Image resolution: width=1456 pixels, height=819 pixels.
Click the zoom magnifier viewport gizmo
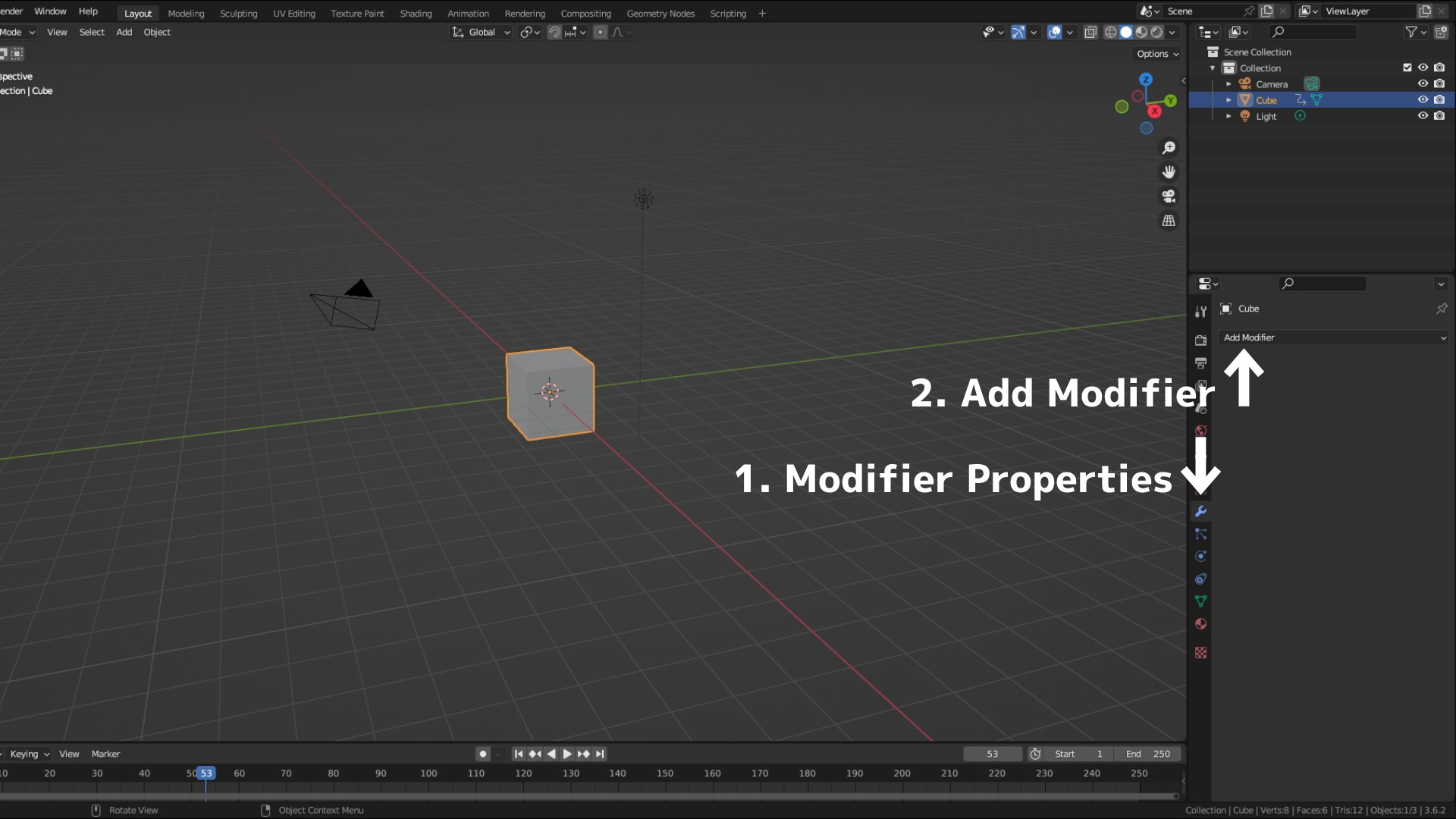tap(1169, 148)
